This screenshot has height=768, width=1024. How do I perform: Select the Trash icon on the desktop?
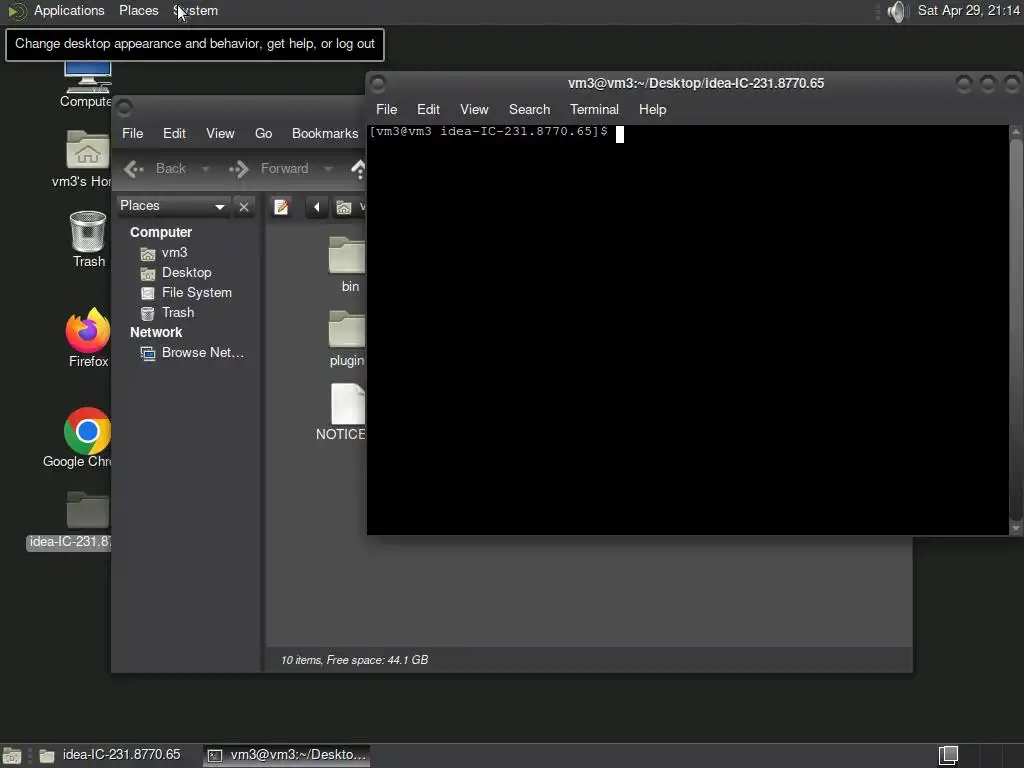coord(88,231)
